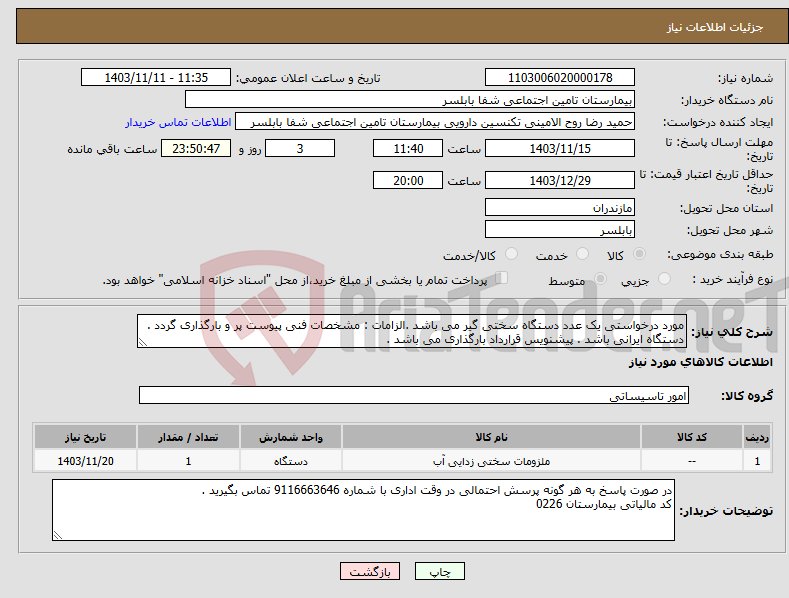Image resolution: width=789 pixels, height=598 pixels.
Task: Click the row number cell in ردیف column
Action: [x=757, y=461]
